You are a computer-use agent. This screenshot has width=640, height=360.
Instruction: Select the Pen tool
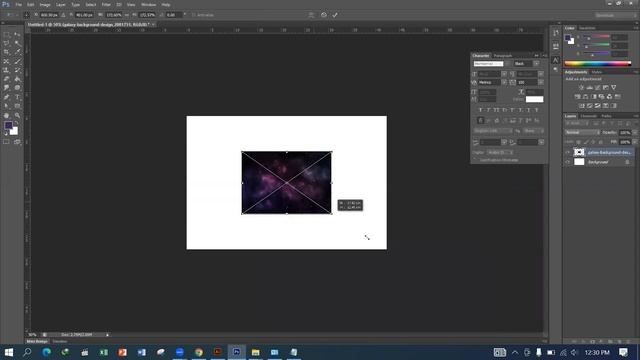(7, 97)
